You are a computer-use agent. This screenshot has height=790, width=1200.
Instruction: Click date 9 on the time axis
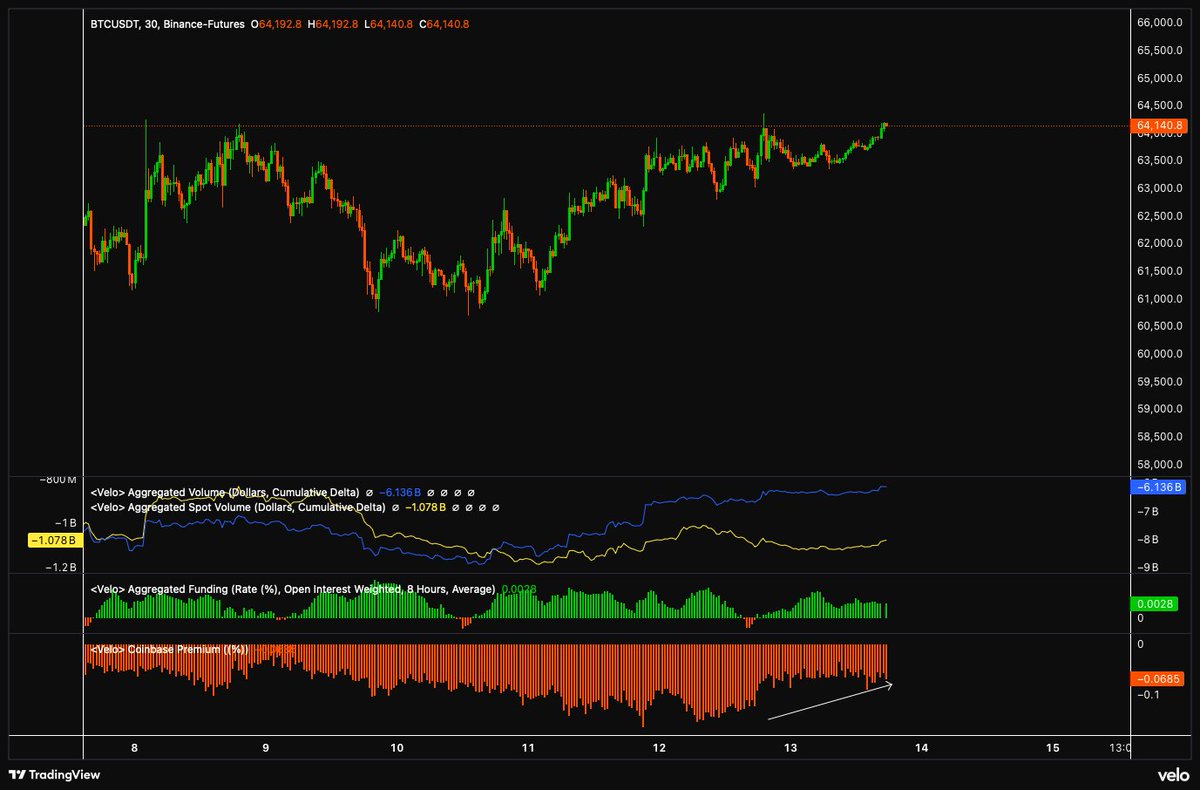265,747
